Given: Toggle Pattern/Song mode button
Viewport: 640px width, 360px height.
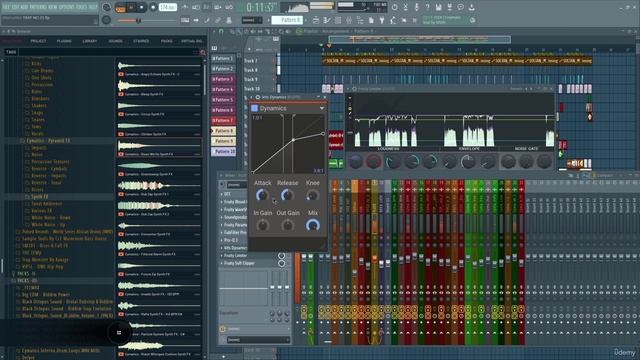Looking at the screenshot, I should pyautogui.click(x=120, y=7).
